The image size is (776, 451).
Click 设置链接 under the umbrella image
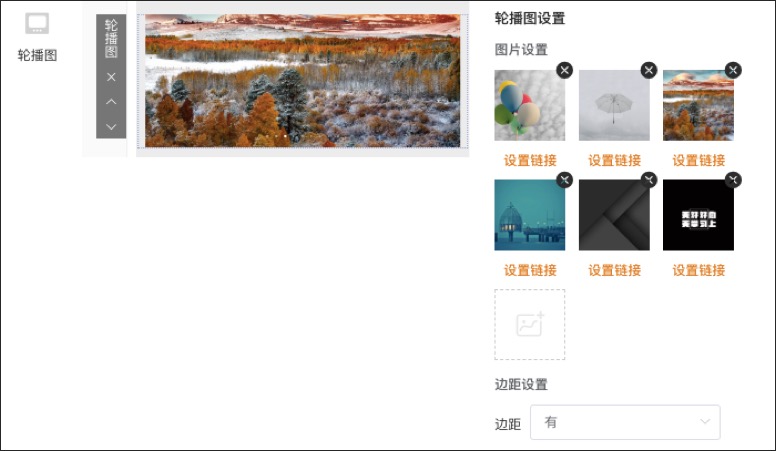point(614,160)
